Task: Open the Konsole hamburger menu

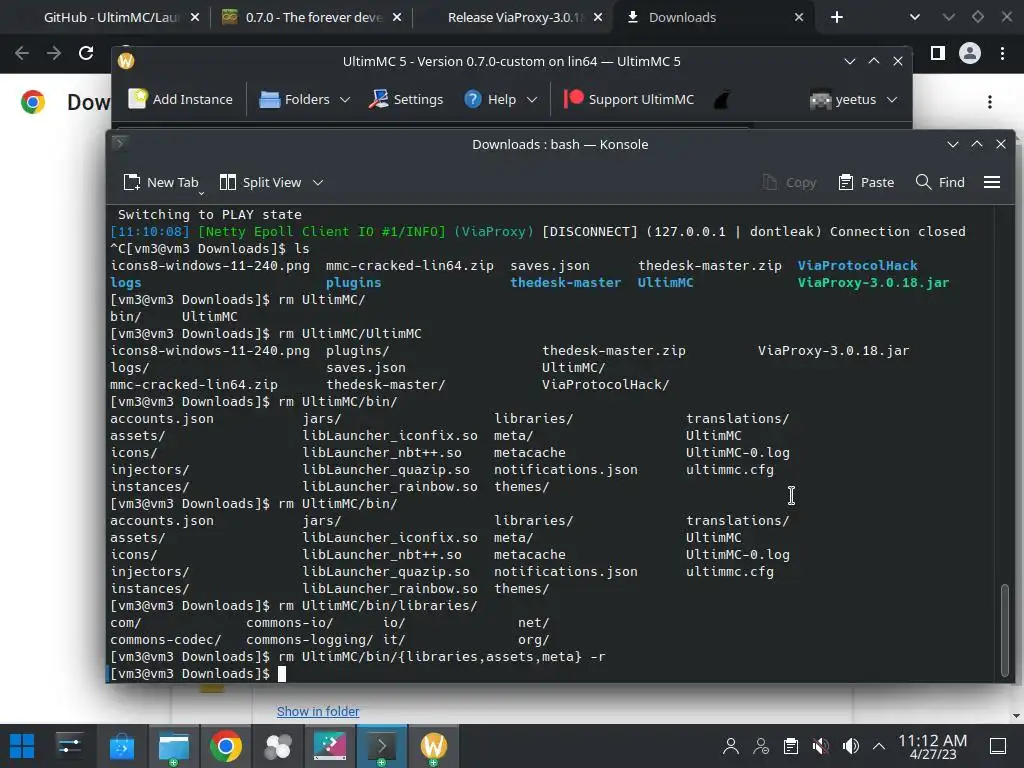Action: pyautogui.click(x=992, y=182)
